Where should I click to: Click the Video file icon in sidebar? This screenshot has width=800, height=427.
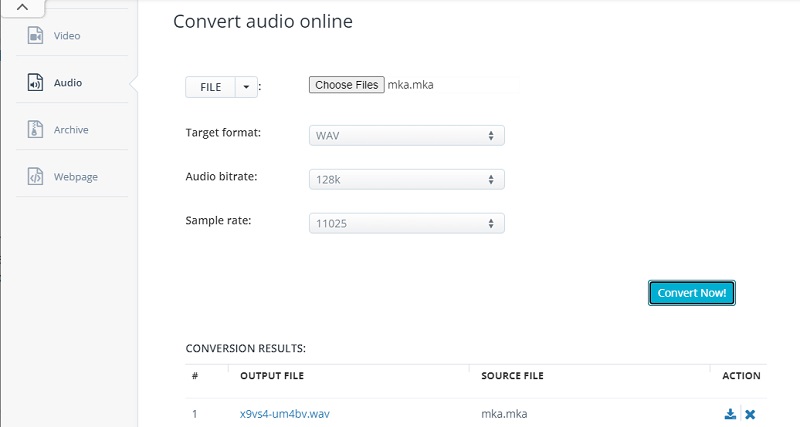[x=36, y=36]
